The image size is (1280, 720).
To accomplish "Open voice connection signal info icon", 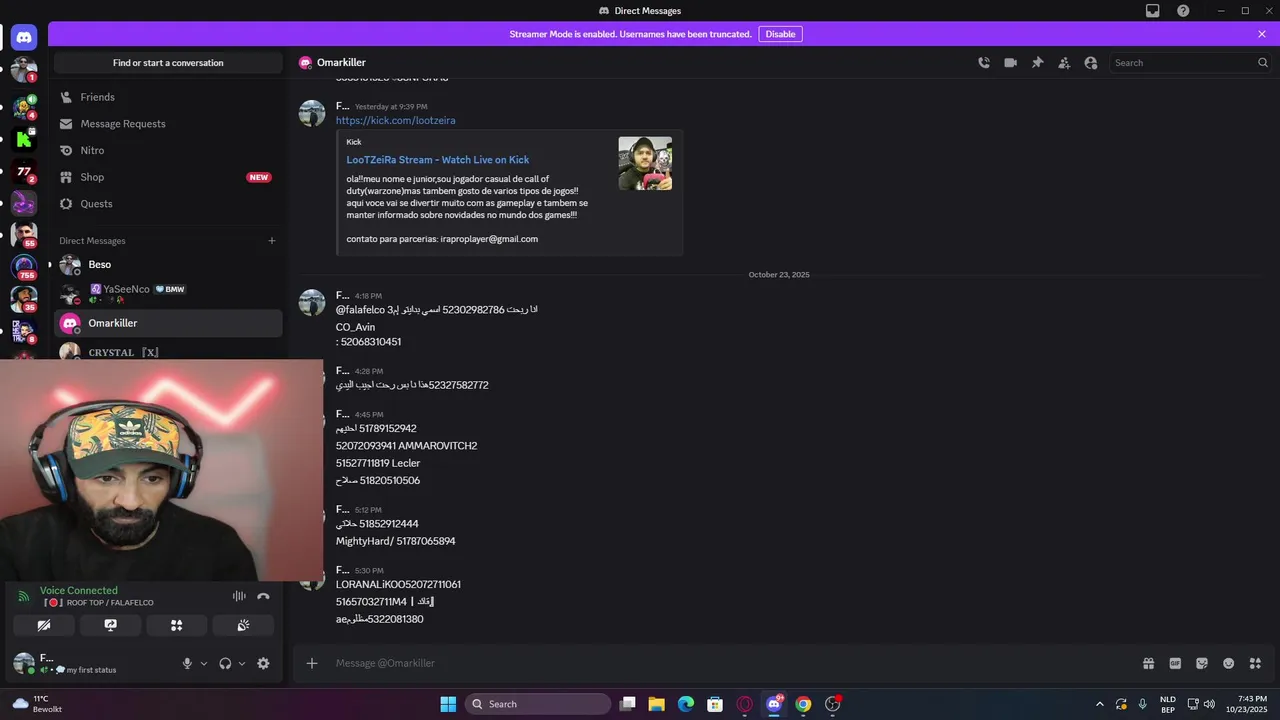I will [24, 596].
